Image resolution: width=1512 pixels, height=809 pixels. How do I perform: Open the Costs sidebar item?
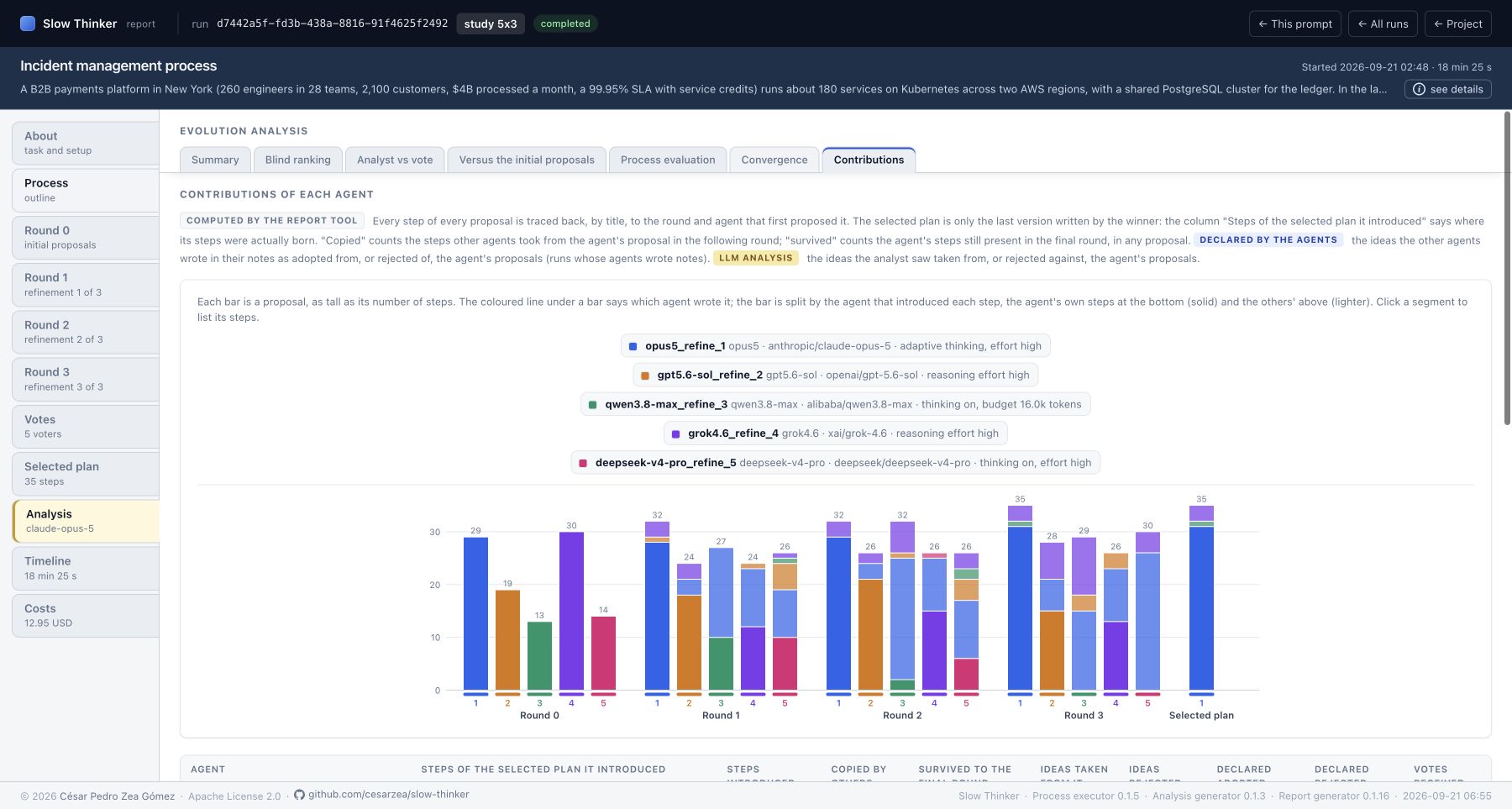(x=86, y=615)
